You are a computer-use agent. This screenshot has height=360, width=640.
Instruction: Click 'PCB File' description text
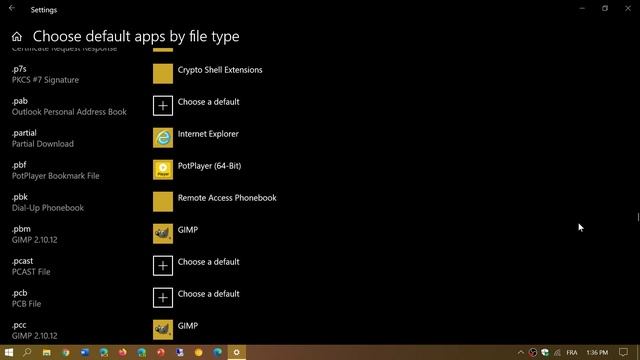27,304
